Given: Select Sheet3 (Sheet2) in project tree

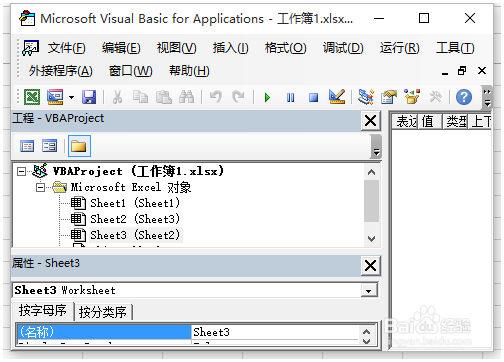Looking at the screenshot, I should click(135, 235).
